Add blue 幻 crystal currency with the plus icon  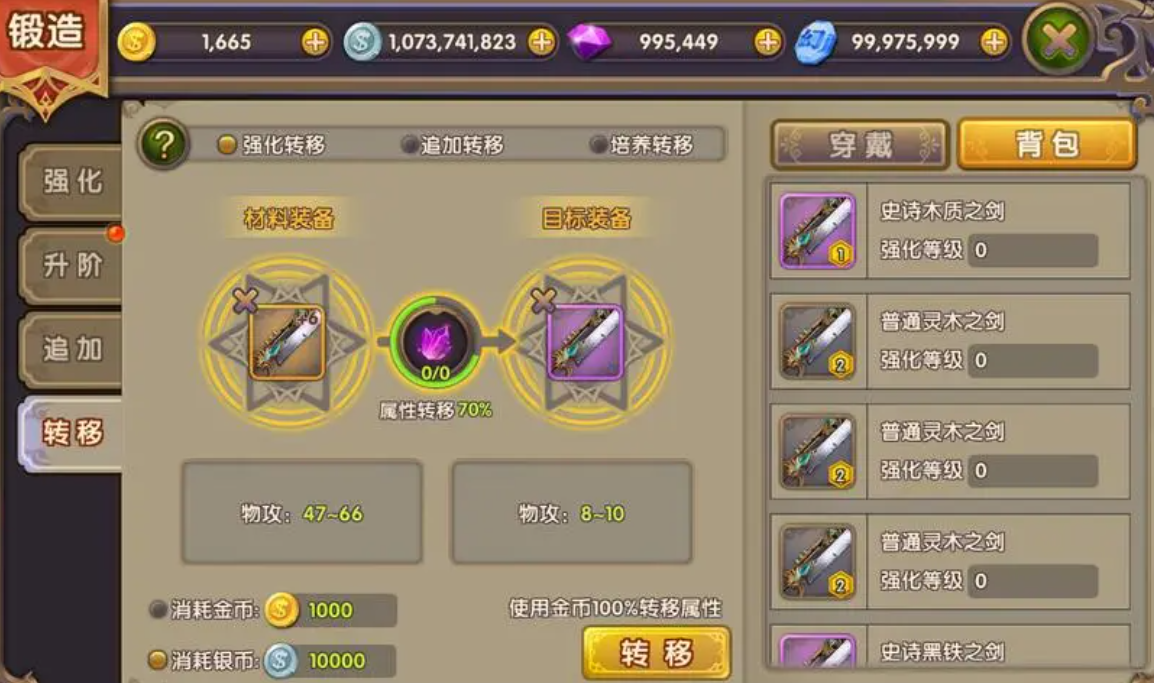coord(994,42)
